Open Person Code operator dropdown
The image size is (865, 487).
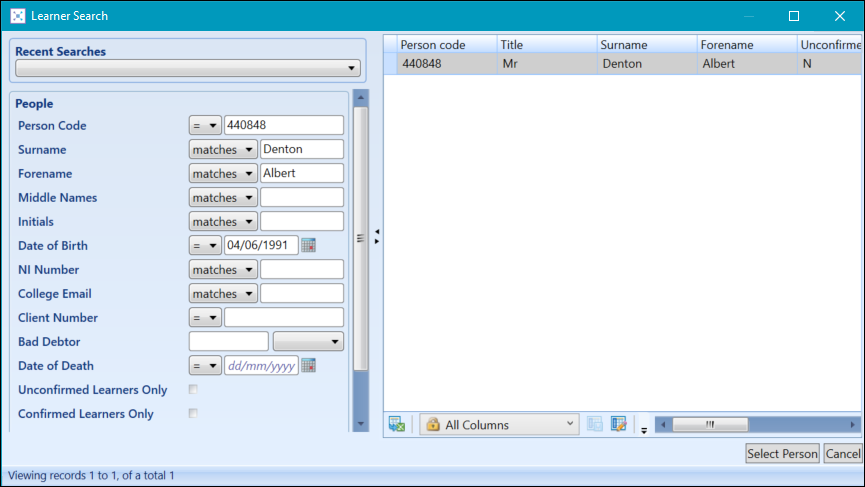pyautogui.click(x=205, y=125)
